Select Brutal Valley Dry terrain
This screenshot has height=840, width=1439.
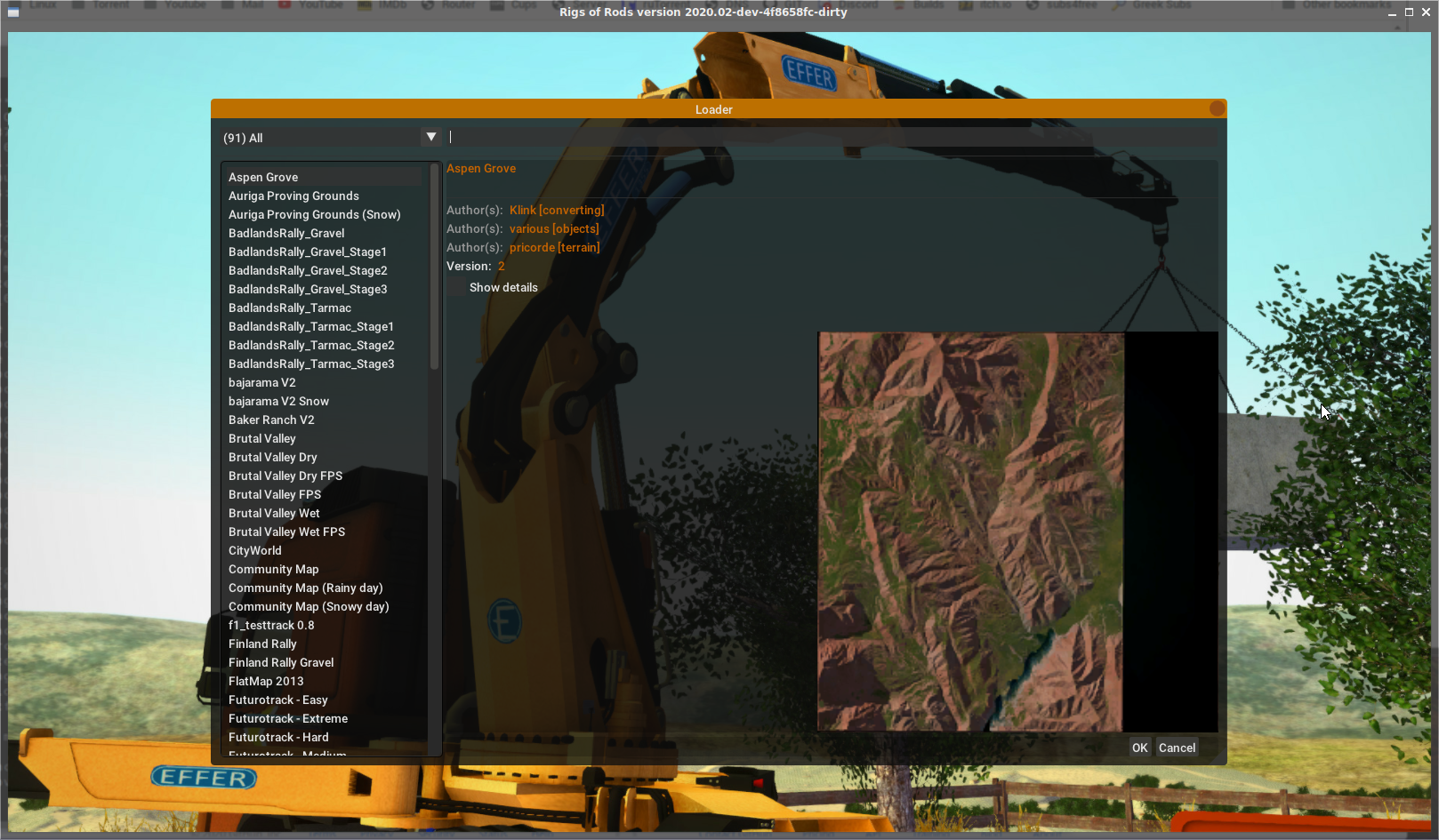325,457
